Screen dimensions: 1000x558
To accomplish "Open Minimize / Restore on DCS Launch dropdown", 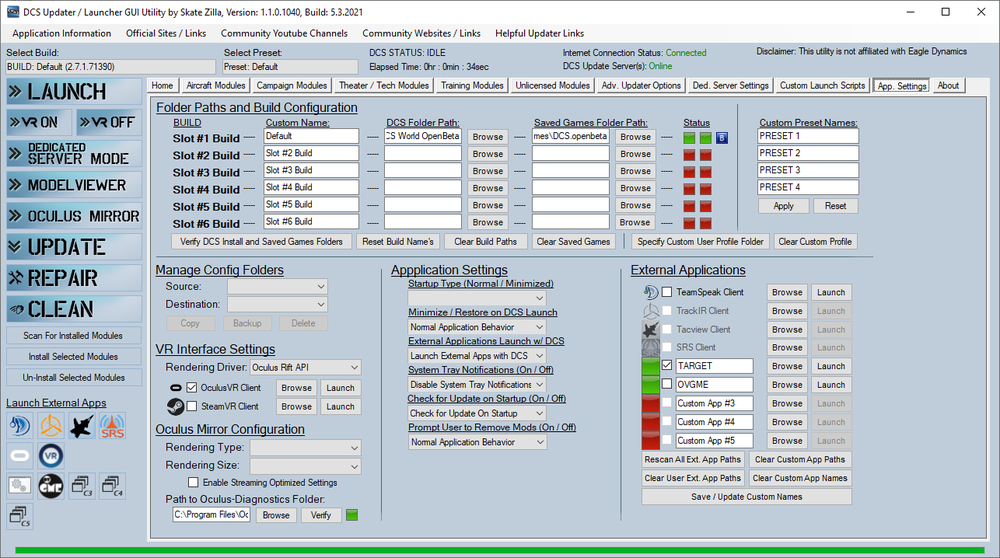I will click(x=477, y=327).
